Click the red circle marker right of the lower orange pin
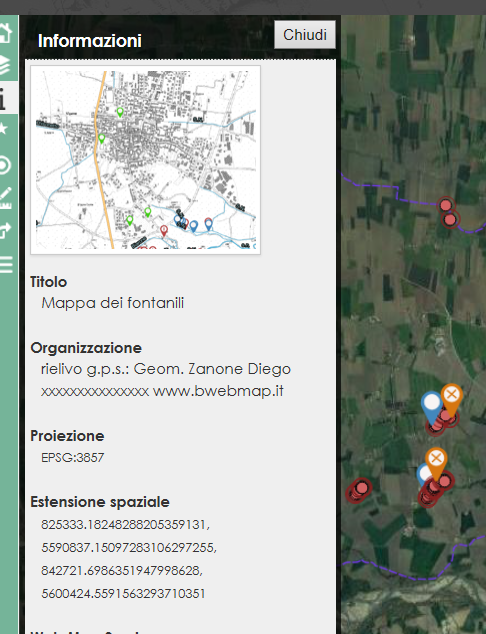The image size is (486, 634). coord(445,481)
